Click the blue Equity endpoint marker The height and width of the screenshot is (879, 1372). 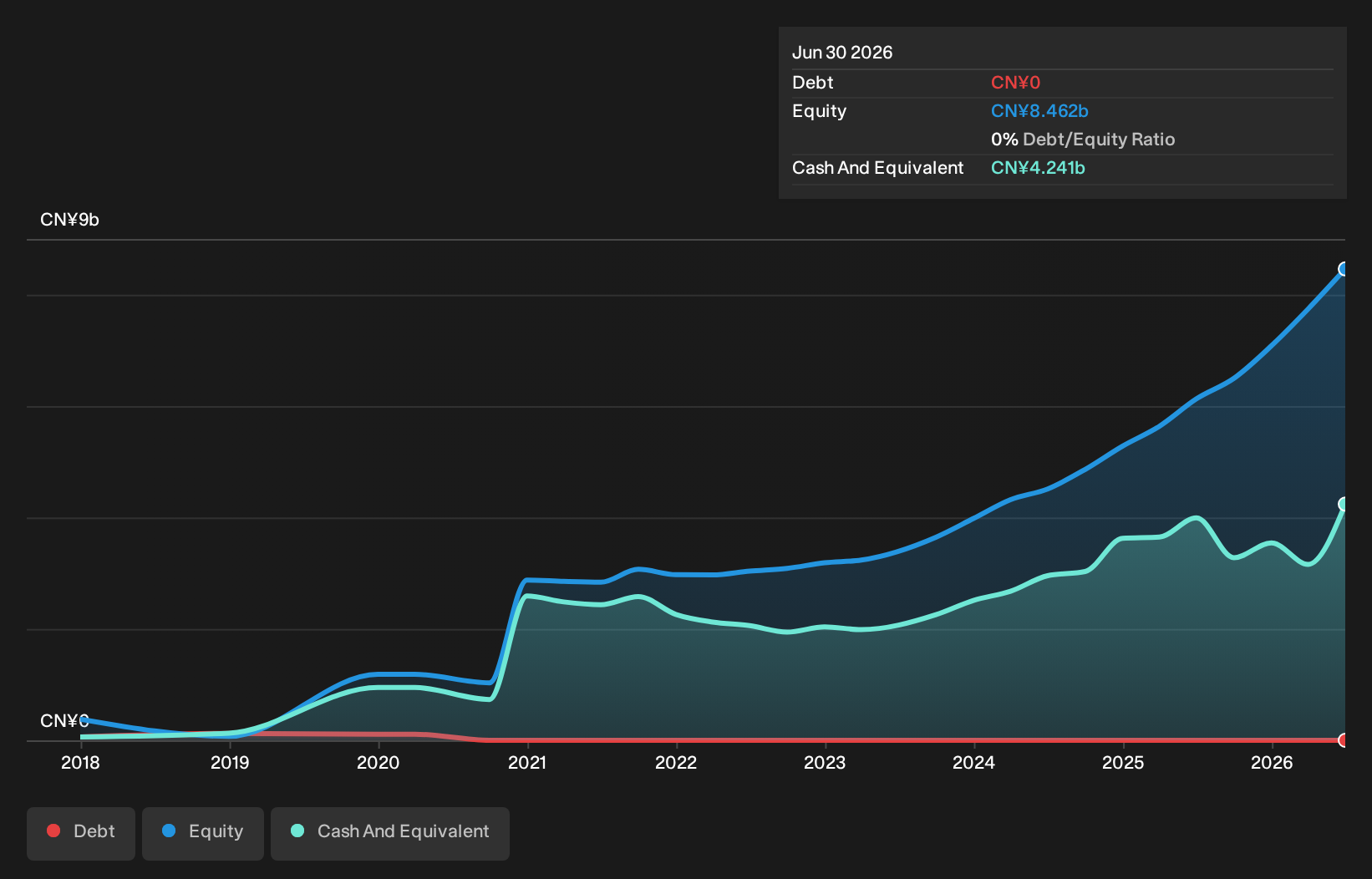(1344, 269)
